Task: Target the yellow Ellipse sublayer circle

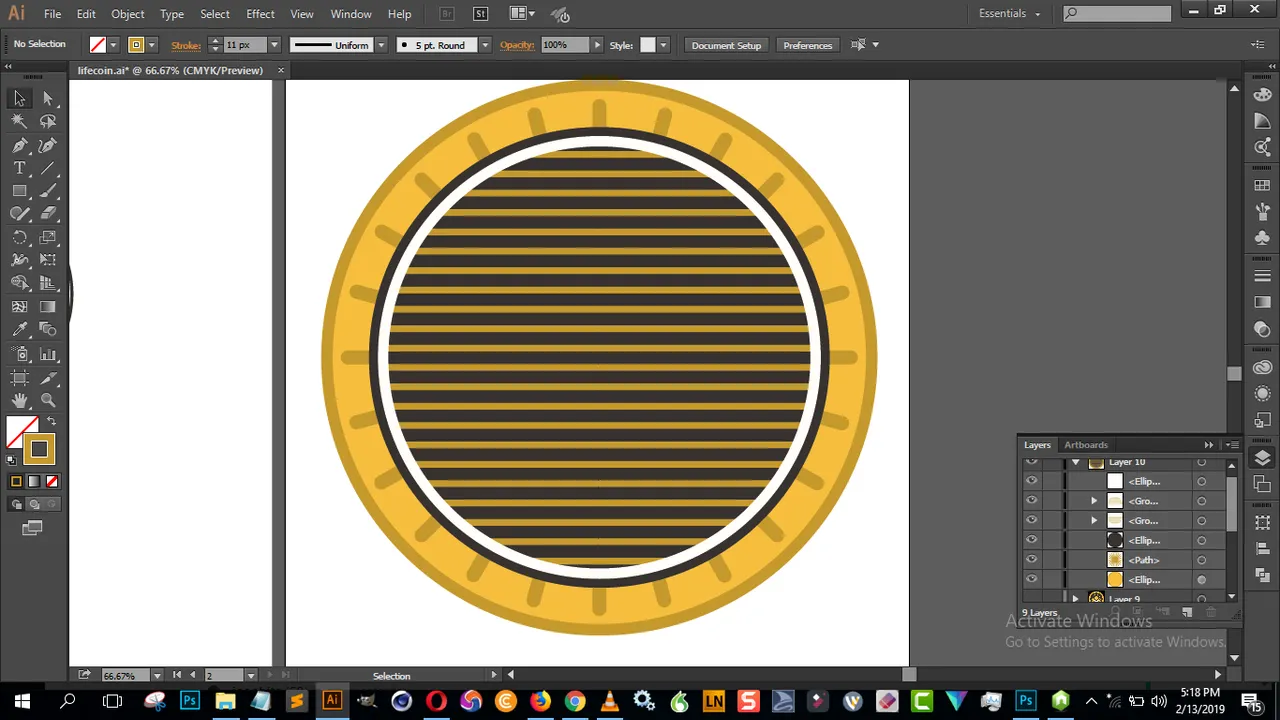Action: (1201, 580)
